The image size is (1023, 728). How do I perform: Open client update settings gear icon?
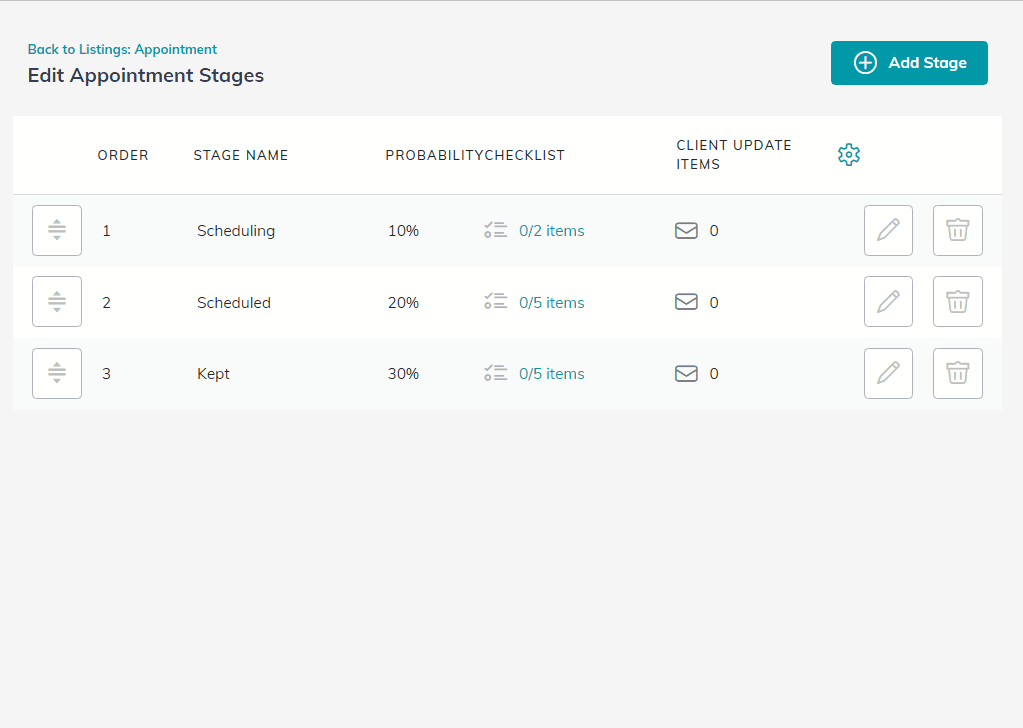coord(848,155)
